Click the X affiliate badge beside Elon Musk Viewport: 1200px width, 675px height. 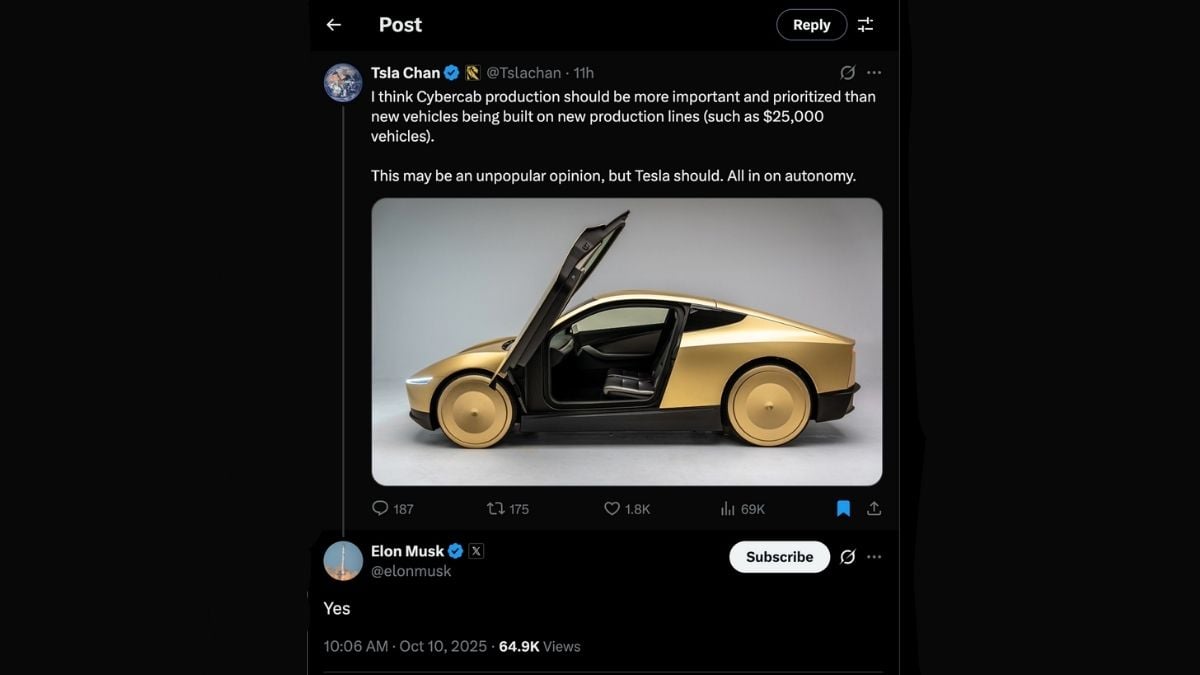(x=477, y=550)
